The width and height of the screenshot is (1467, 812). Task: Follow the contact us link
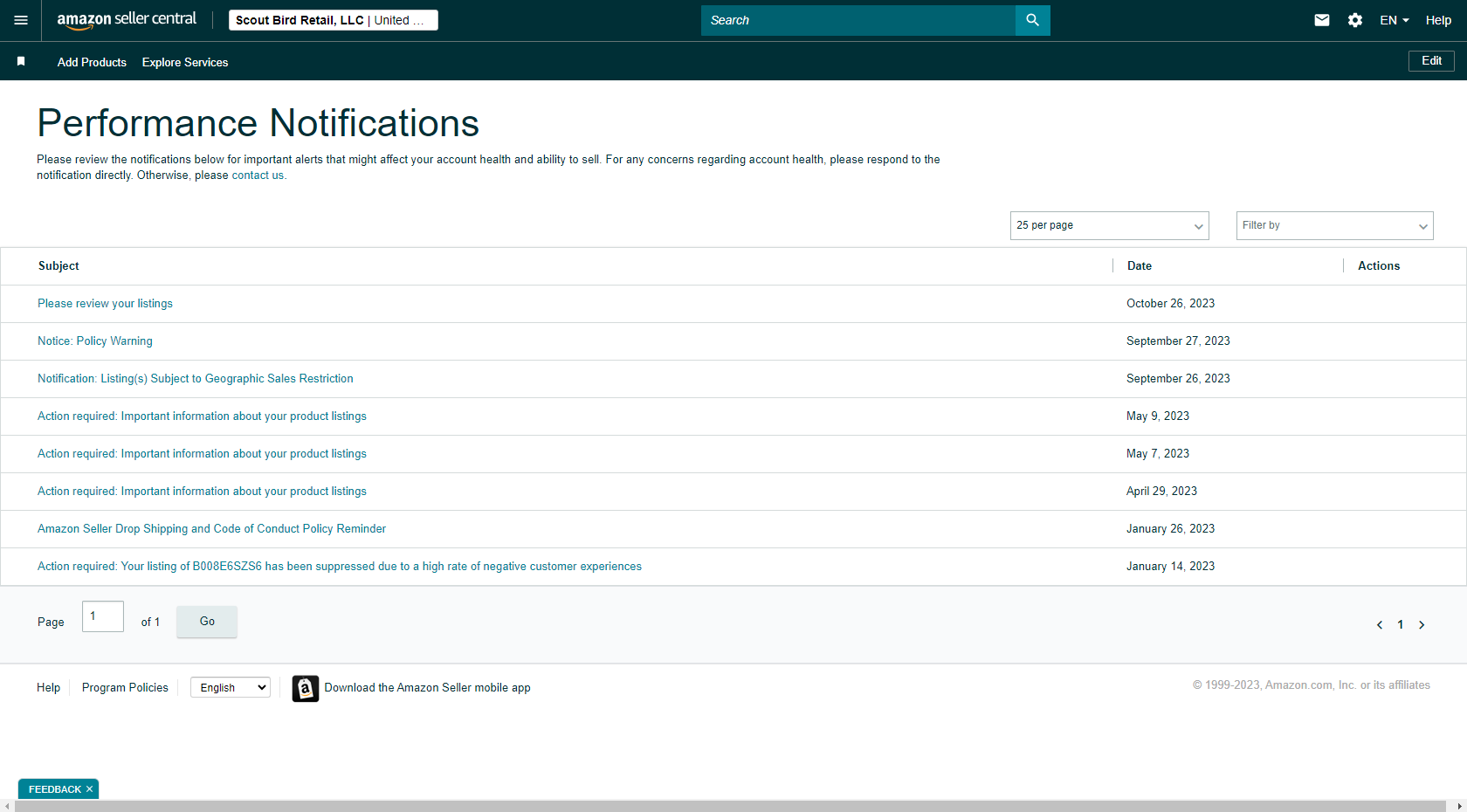(x=258, y=175)
